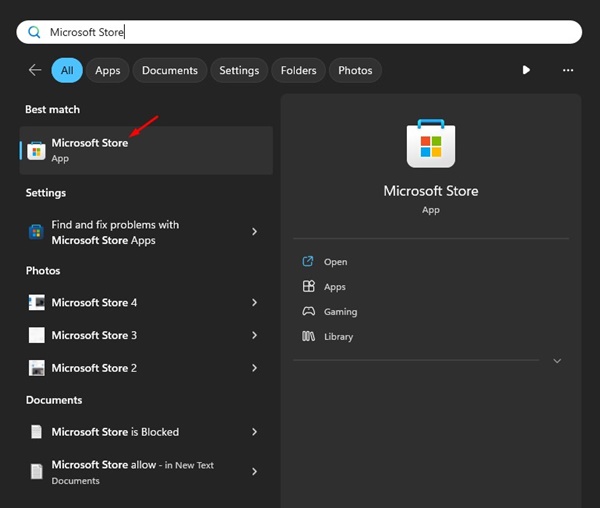This screenshot has height=508, width=600.
Task: Click the Gaming controller icon
Action: pos(308,311)
